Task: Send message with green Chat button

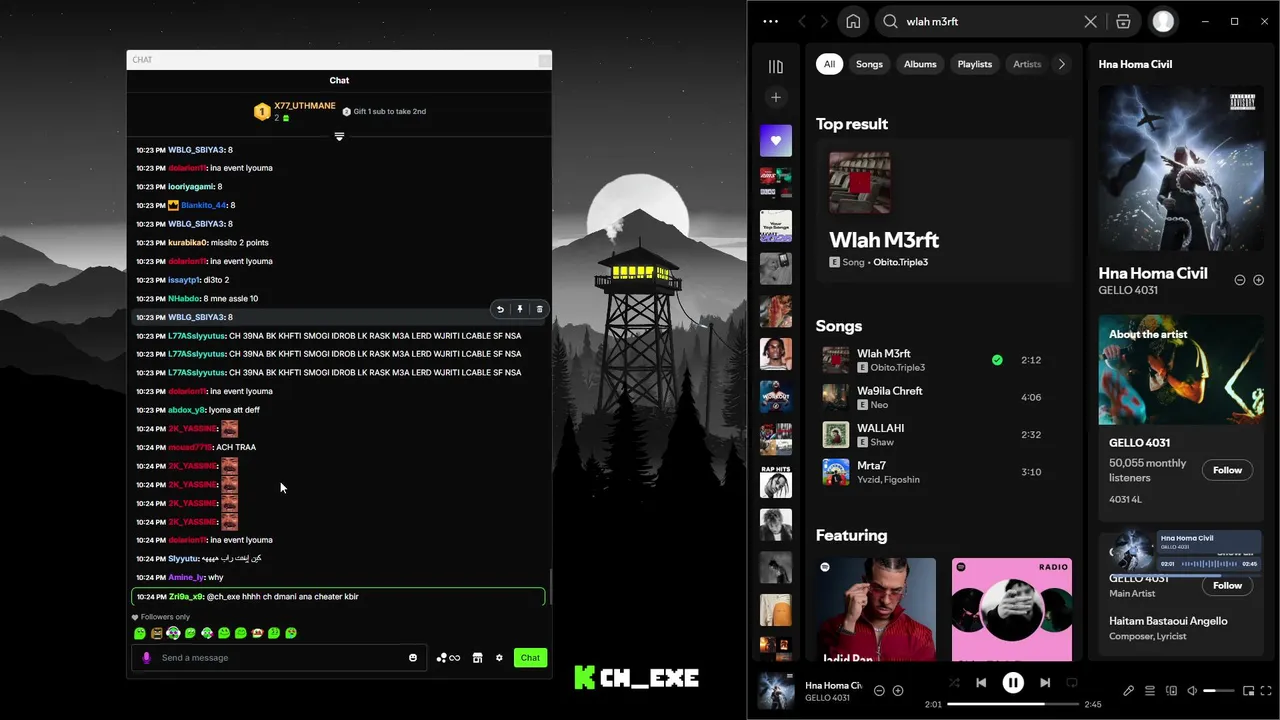Action: pos(530,658)
